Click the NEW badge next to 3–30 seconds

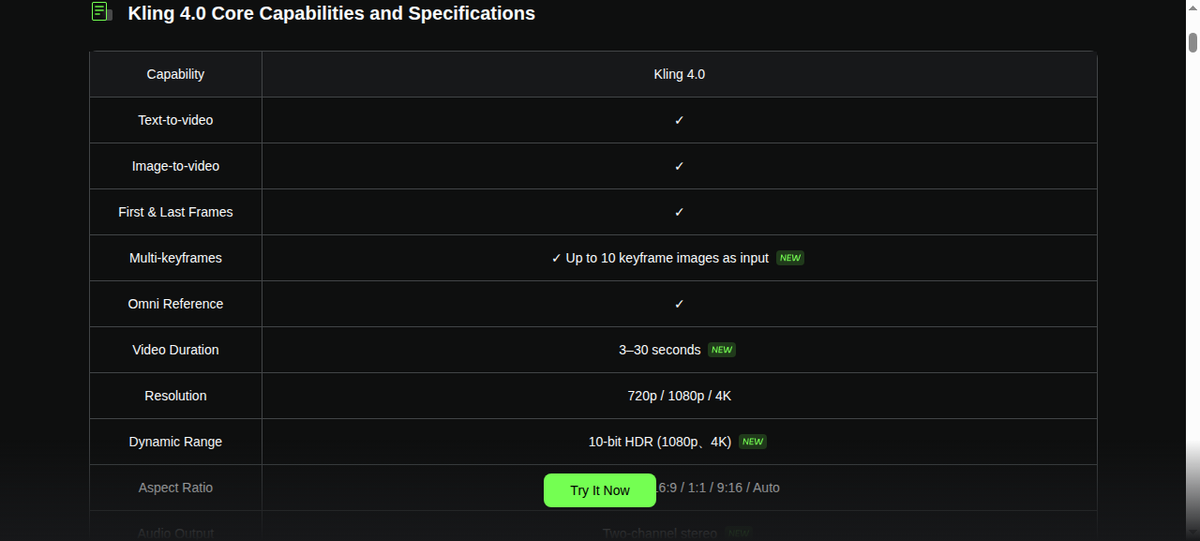click(x=722, y=350)
